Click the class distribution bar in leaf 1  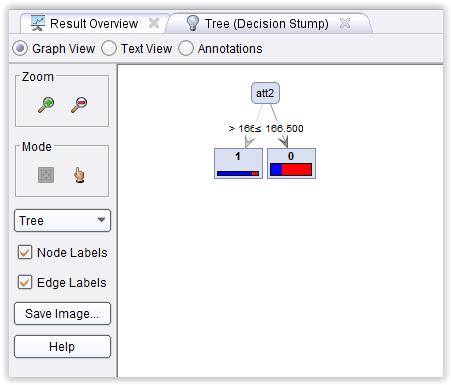point(238,173)
